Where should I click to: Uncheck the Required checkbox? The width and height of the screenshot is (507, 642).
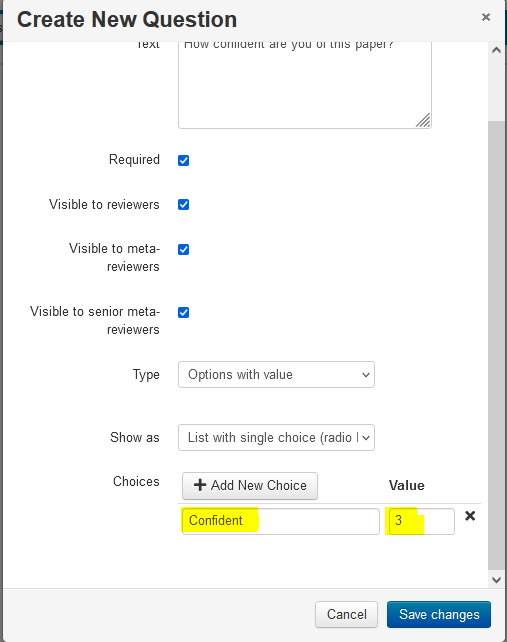[183, 160]
